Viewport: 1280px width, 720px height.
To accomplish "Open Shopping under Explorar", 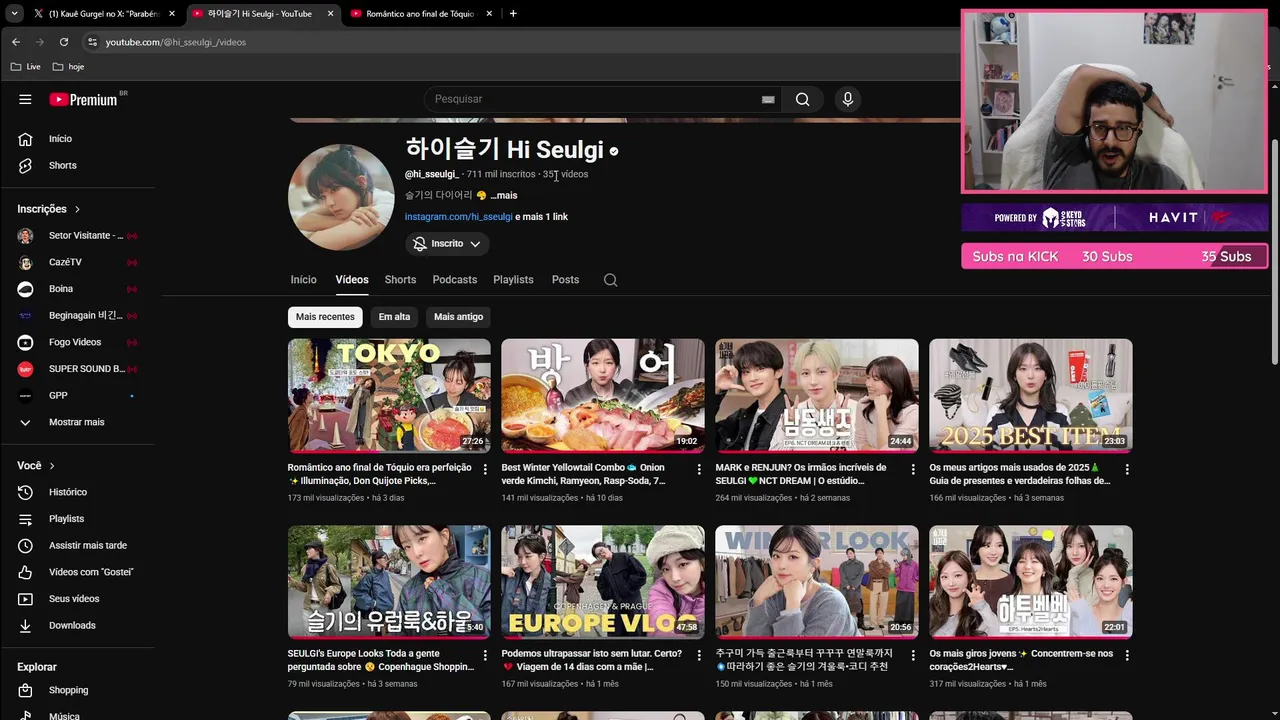I will (x=78, y=690).
